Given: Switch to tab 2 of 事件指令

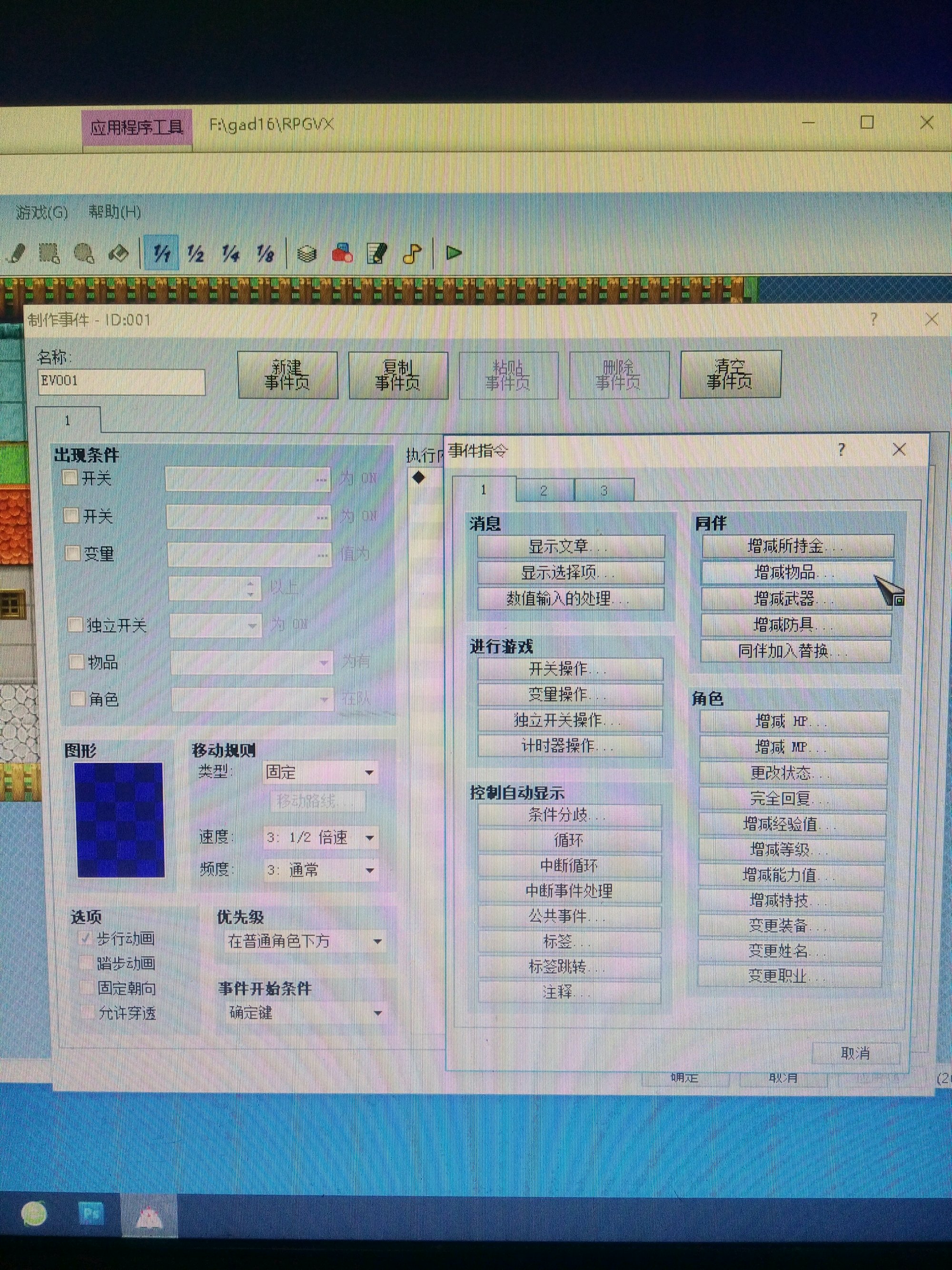Looking at the screenshot, I should coord(544,491).
